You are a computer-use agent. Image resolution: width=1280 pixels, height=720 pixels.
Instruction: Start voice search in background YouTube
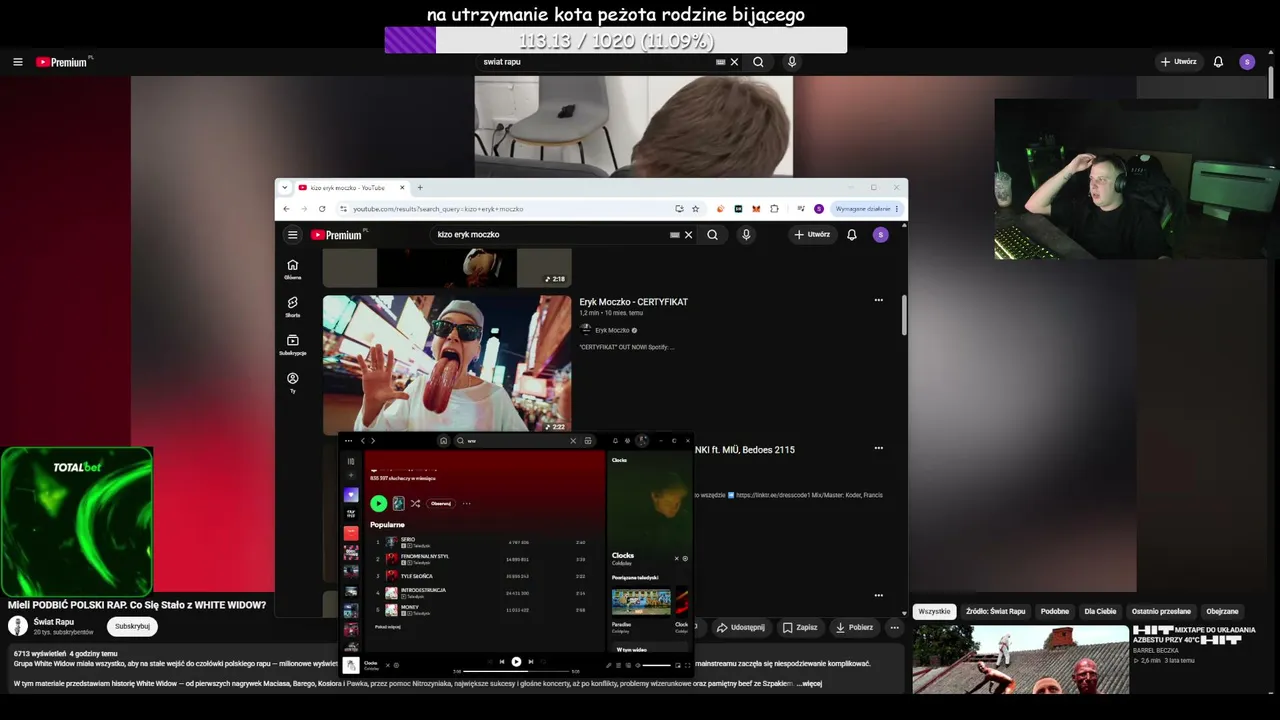coord(792,62)
